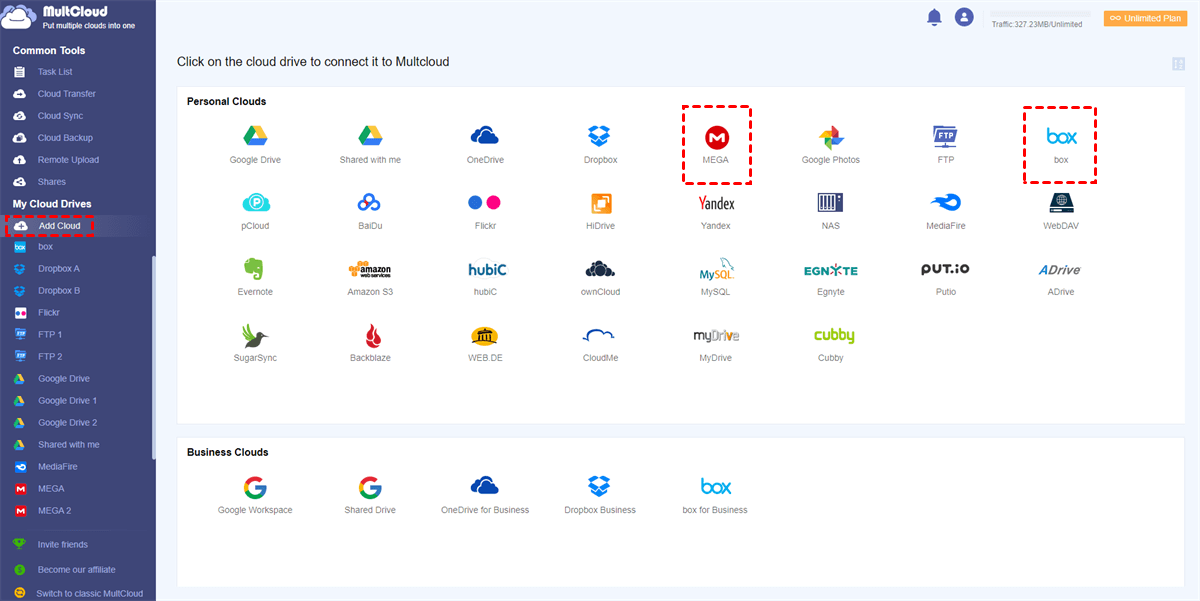1200x601 pixels.
Task: Select Putio cloud
Action: (946, 277)
